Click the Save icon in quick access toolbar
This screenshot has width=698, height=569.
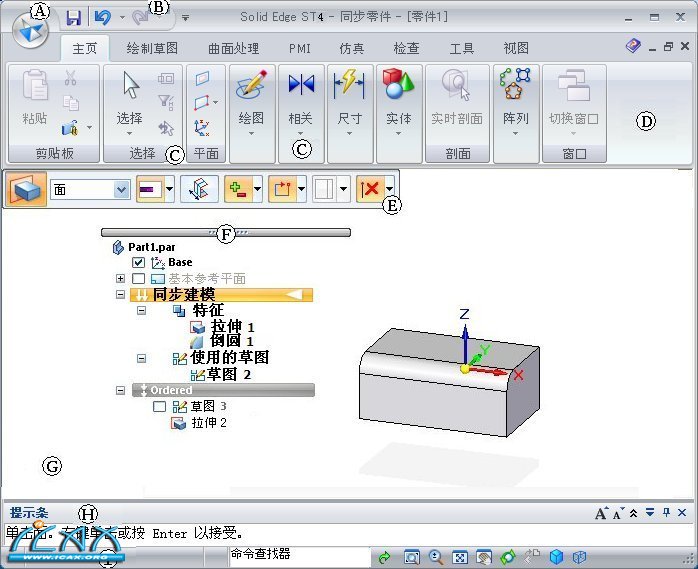73,17
